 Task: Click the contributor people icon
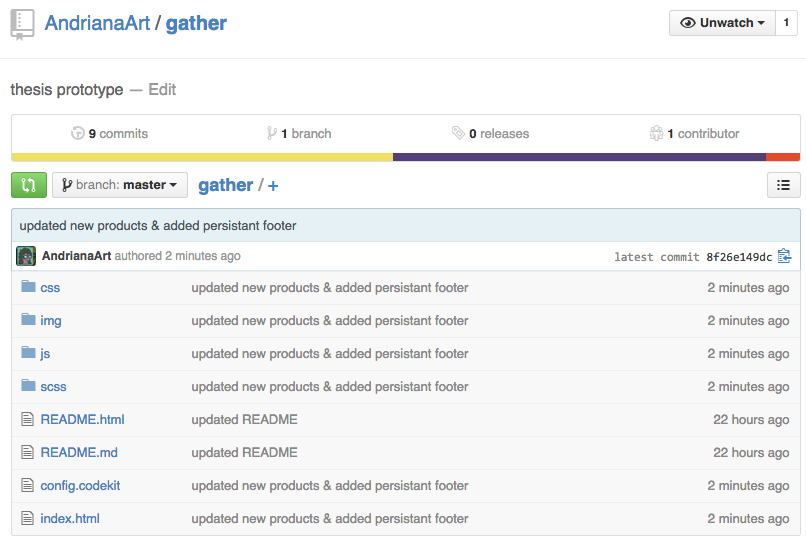pos(656,133)
